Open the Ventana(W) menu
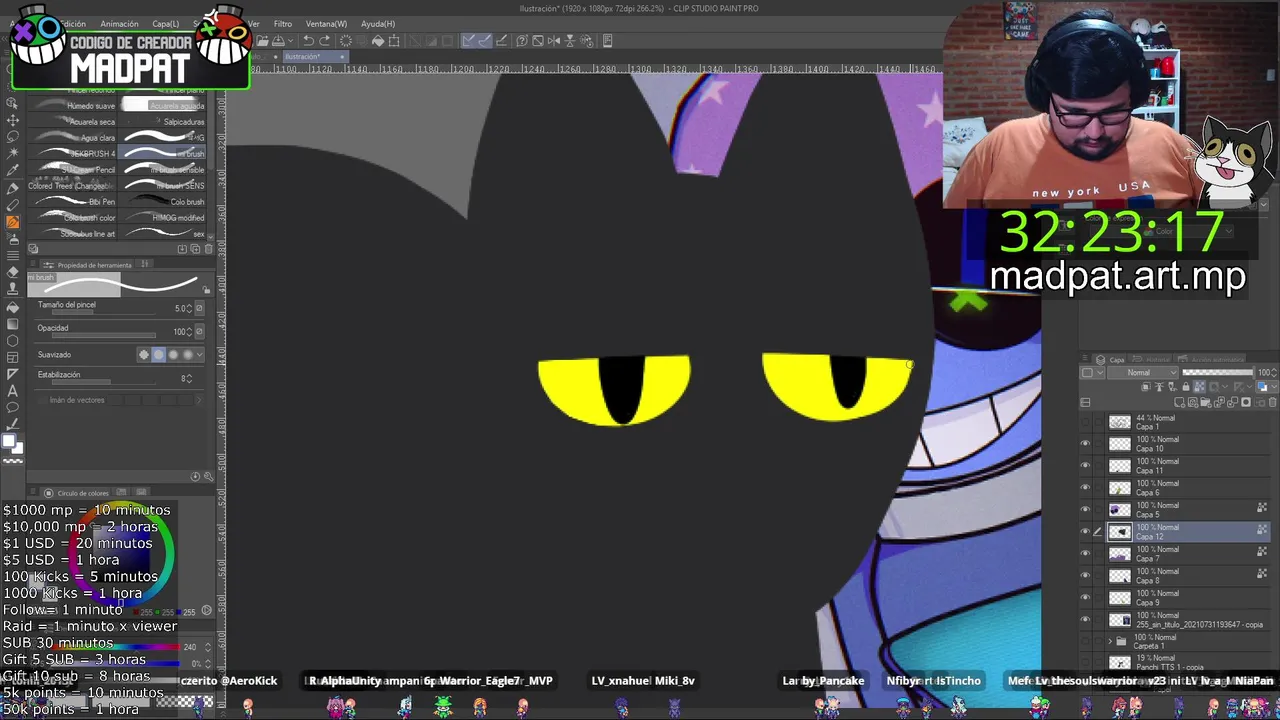 (x=326, y=24)
